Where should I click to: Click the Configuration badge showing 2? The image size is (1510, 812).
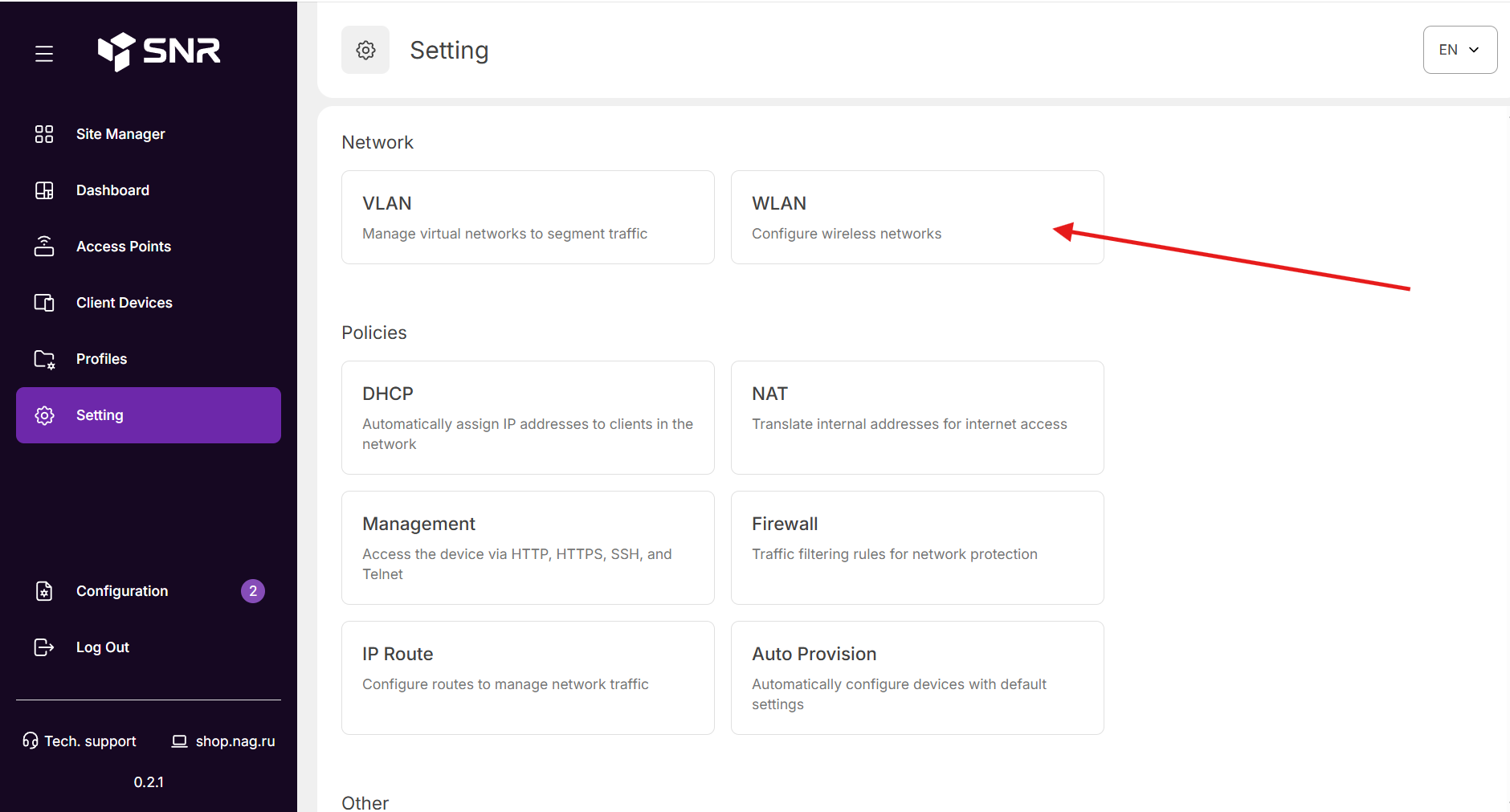253,591
